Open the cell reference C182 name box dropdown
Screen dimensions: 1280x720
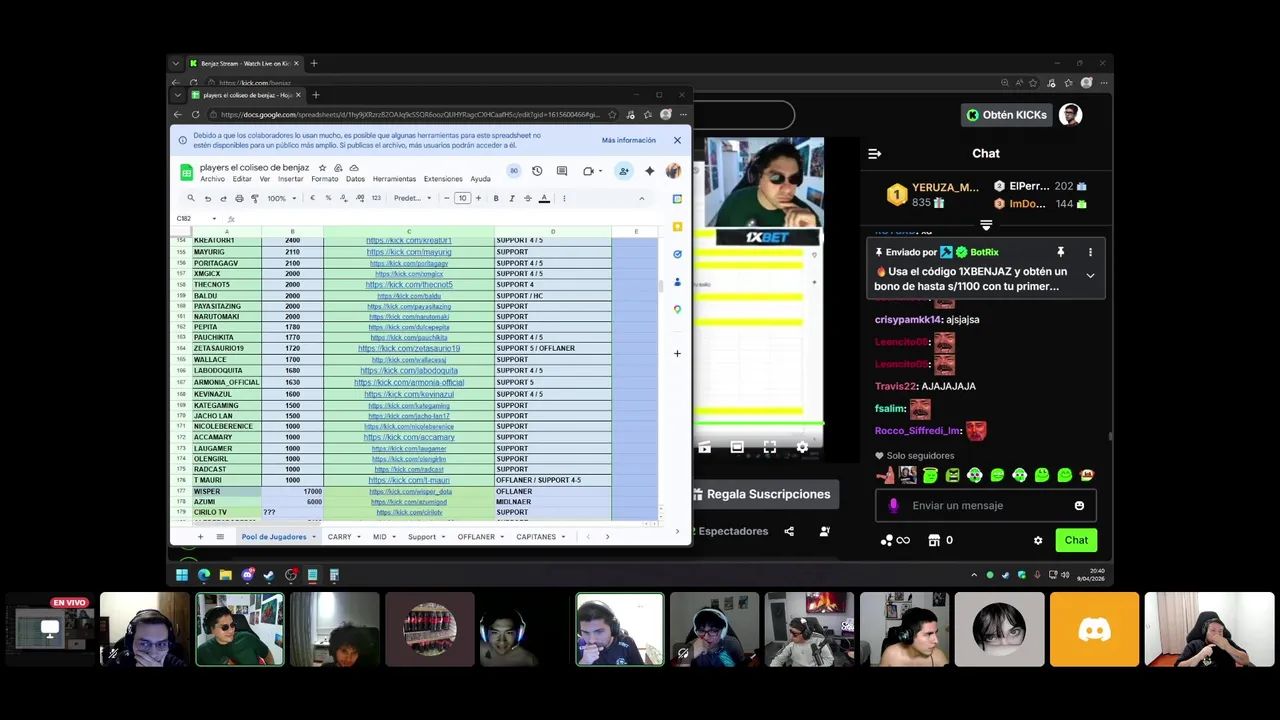[214, 218]
